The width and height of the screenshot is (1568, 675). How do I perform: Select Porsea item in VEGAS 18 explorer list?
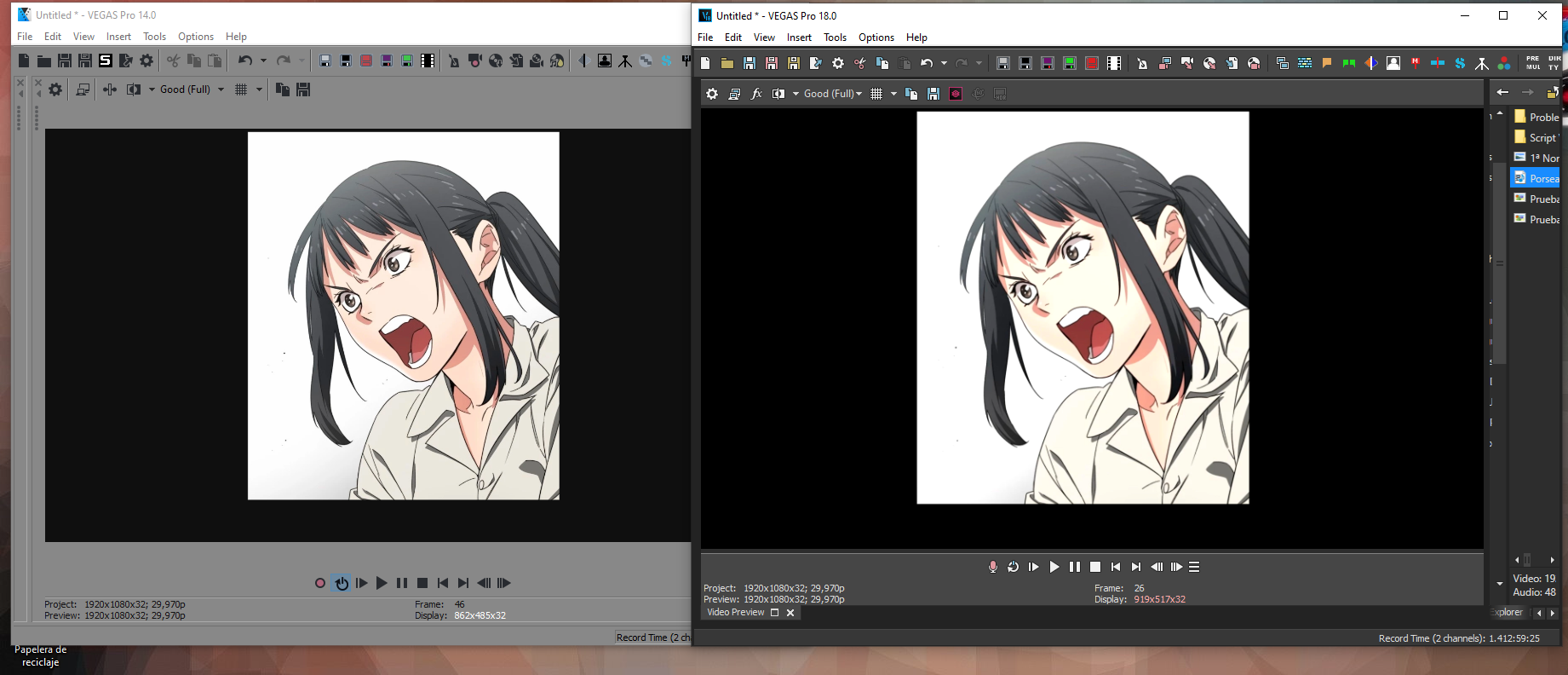click(1536, 178)
